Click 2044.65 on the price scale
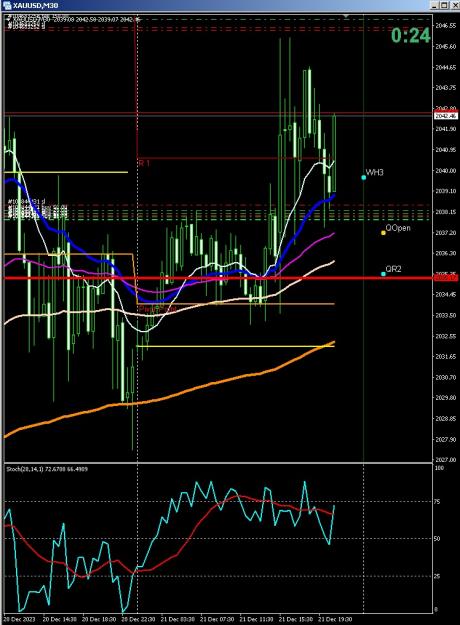The width and height of the screenshot is (460, 625). tap(446, 67)
